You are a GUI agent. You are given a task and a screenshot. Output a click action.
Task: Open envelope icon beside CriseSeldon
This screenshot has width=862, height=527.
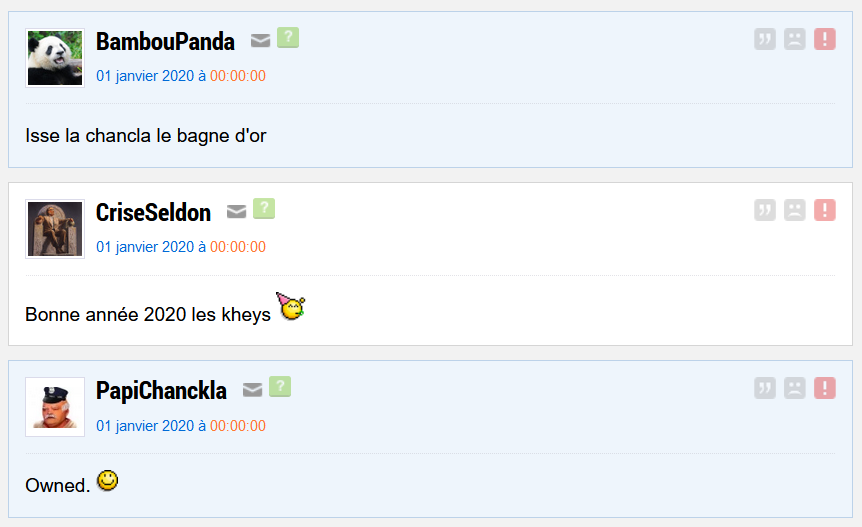click(x=236, y=211)
